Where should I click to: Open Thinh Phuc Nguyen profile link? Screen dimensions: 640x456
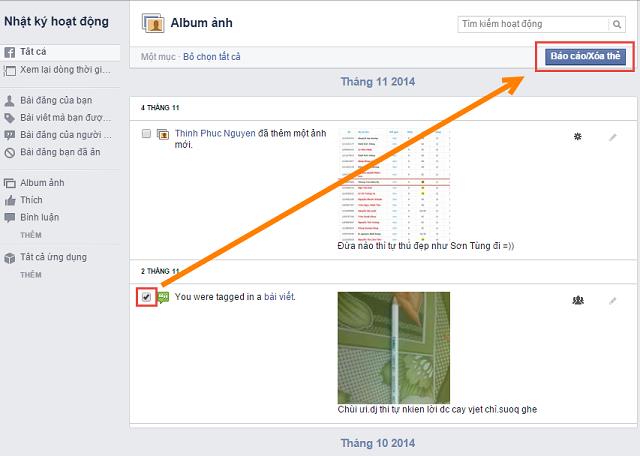pos(215,133)
